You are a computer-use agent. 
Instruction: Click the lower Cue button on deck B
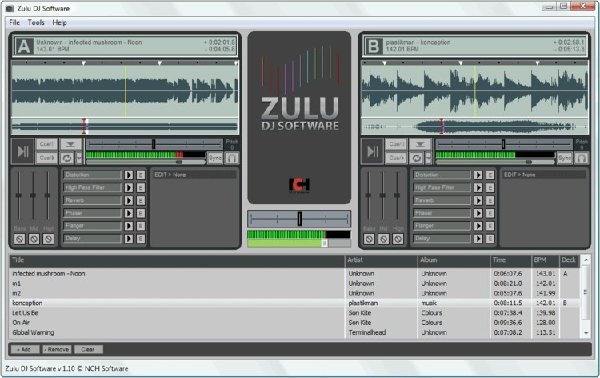tap(396, 158)
